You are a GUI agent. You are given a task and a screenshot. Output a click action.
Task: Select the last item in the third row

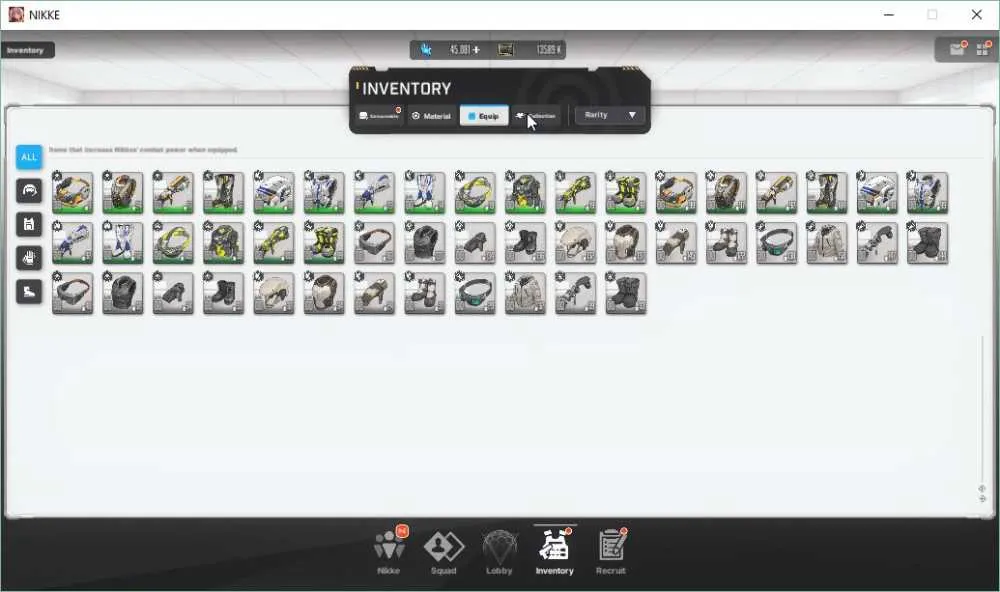pyautogui.click(x=626, y=293)
